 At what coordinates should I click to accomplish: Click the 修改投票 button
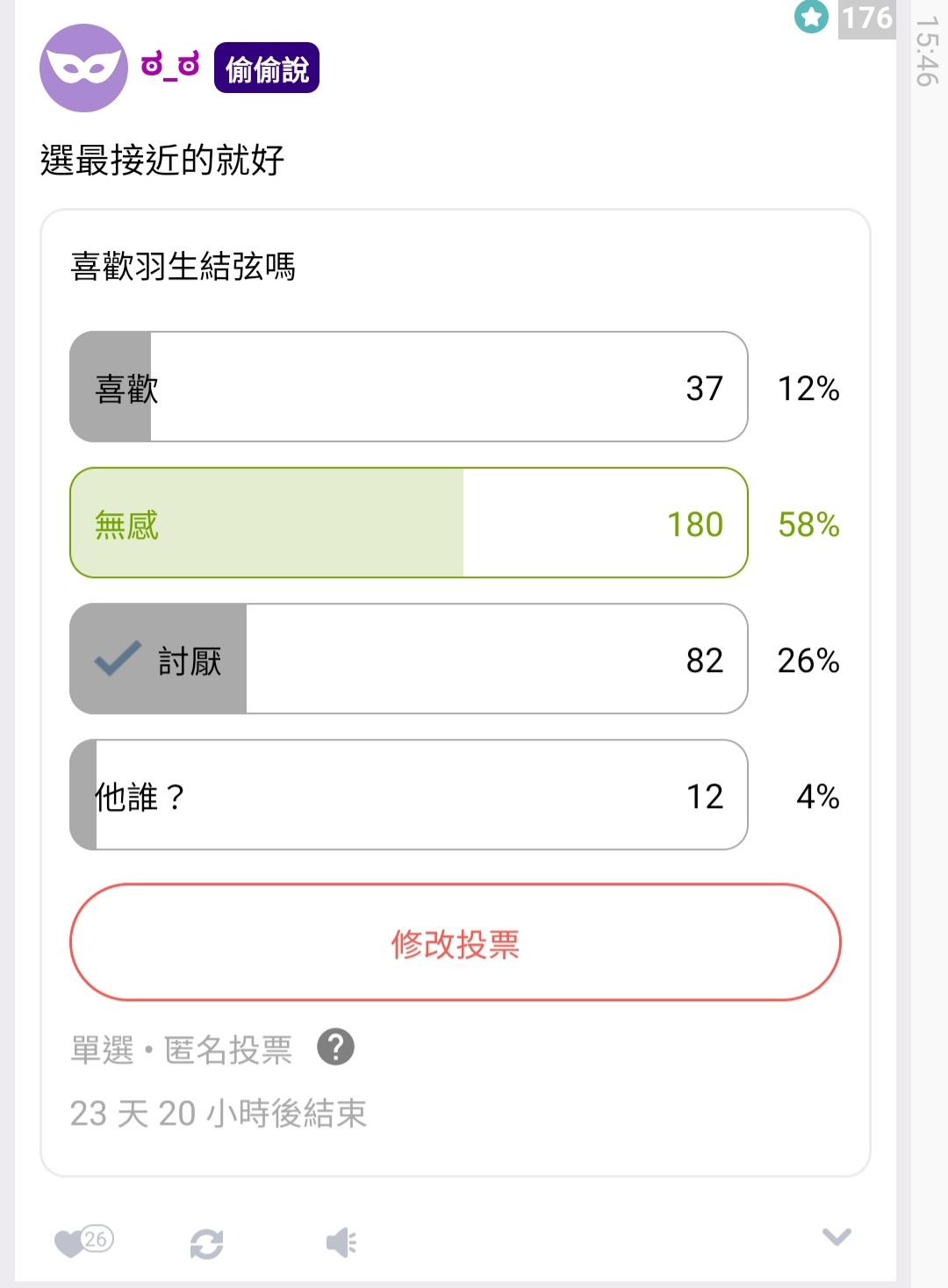456,942
